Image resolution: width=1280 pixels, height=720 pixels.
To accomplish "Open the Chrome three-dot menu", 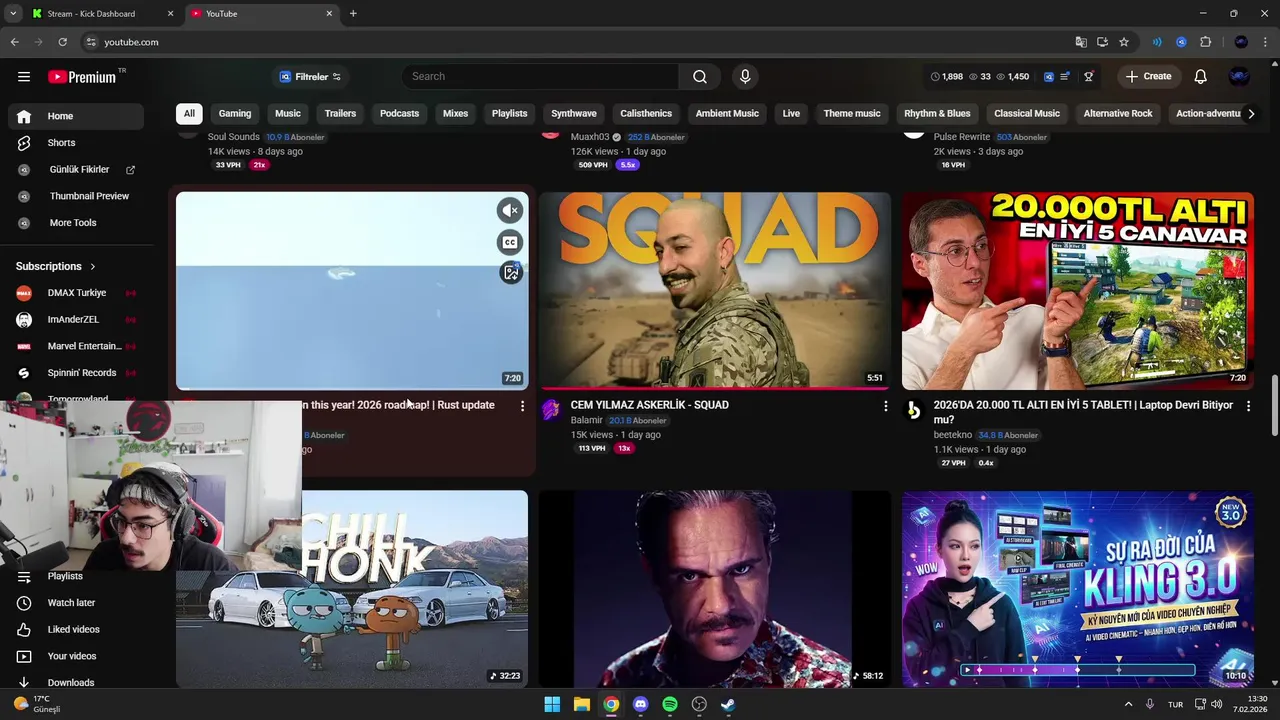I will (1266, 42).
